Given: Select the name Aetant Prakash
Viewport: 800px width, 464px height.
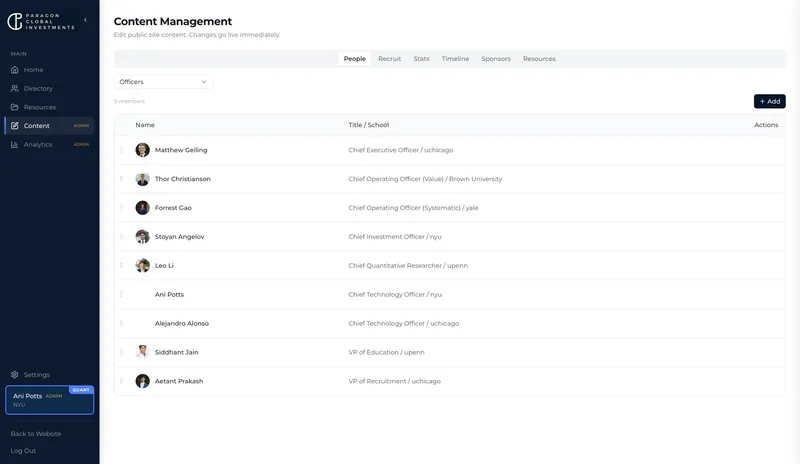Looking at the screenshot, I should pyautogui.click(x=179, y=381).
